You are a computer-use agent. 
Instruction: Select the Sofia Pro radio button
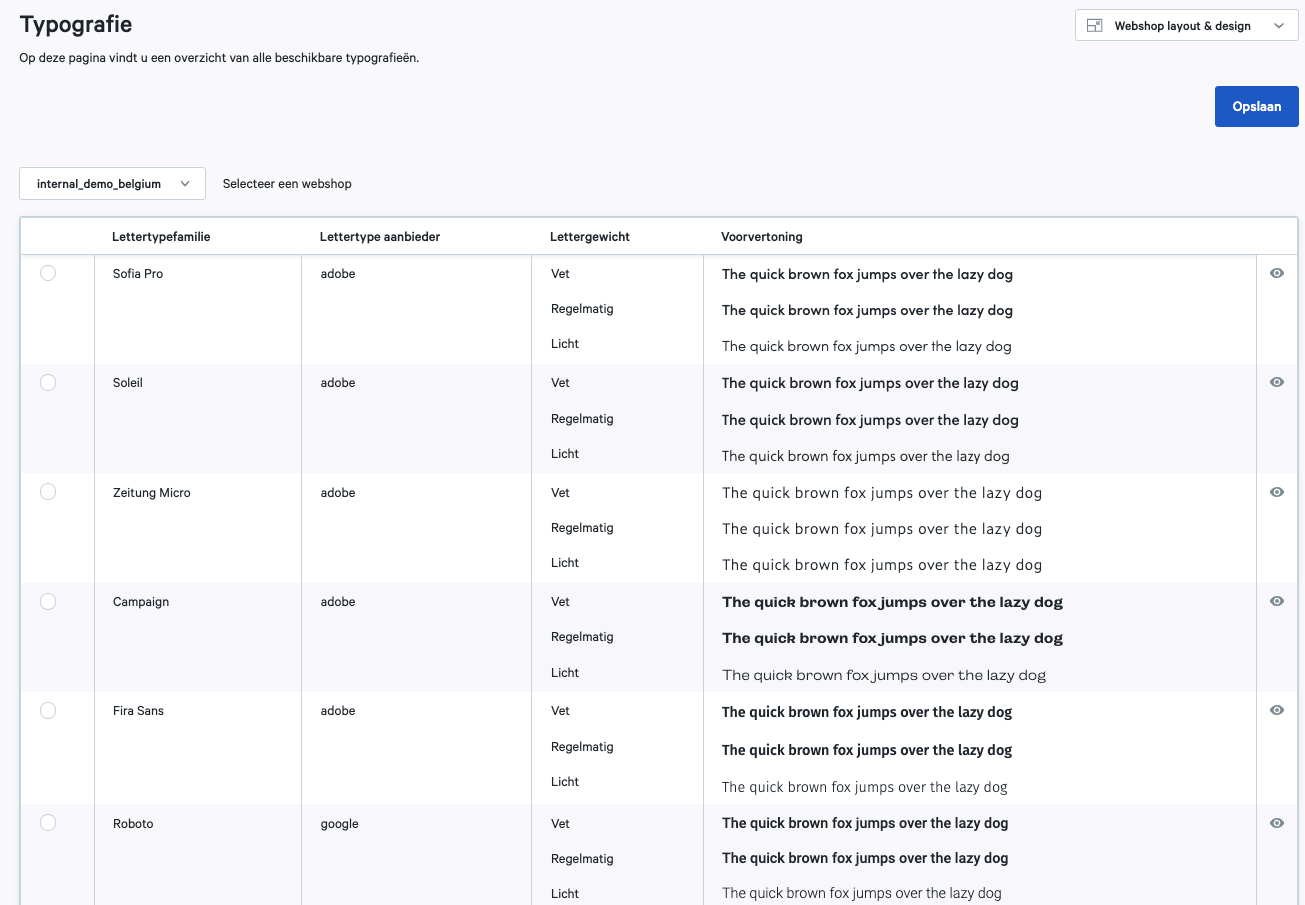48,273
